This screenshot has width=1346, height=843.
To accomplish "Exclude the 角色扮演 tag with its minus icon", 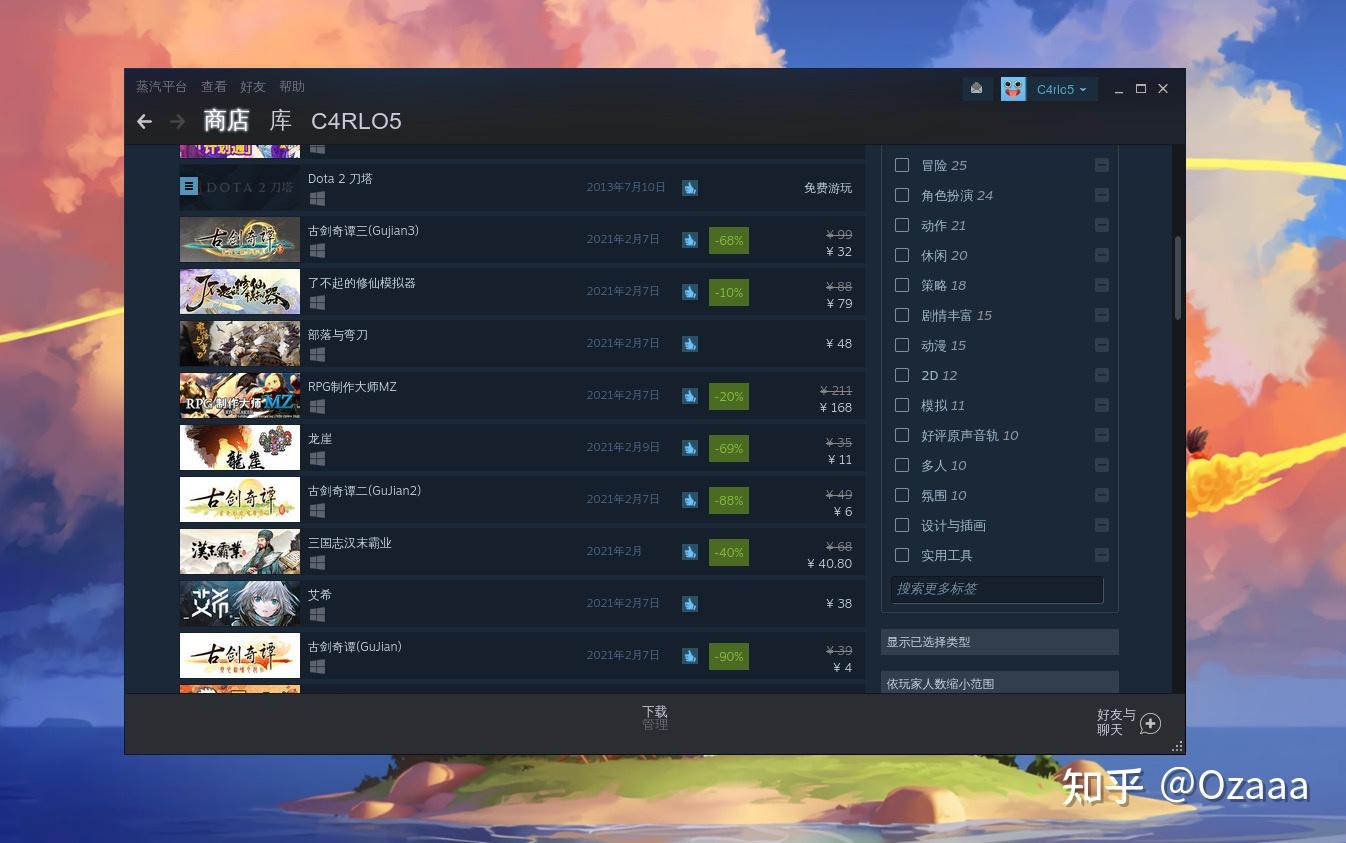I will [x=1101, y=195].
